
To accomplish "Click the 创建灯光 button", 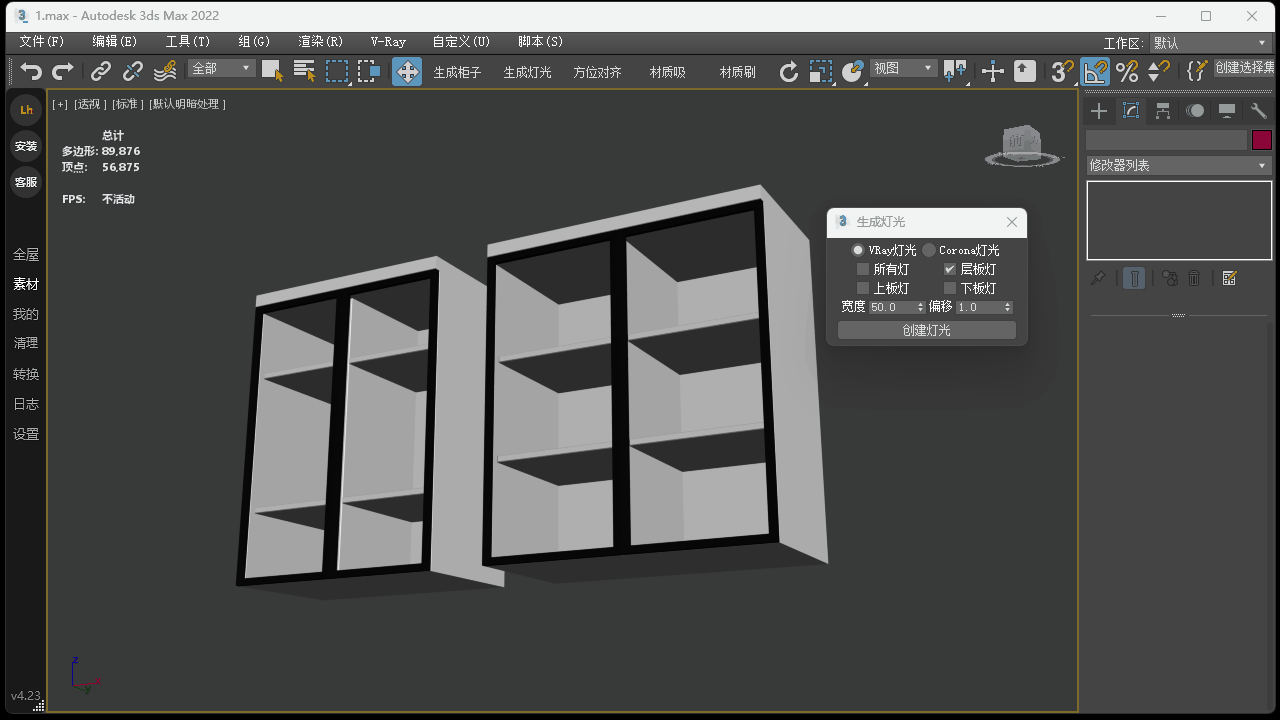I will [927, 330].
